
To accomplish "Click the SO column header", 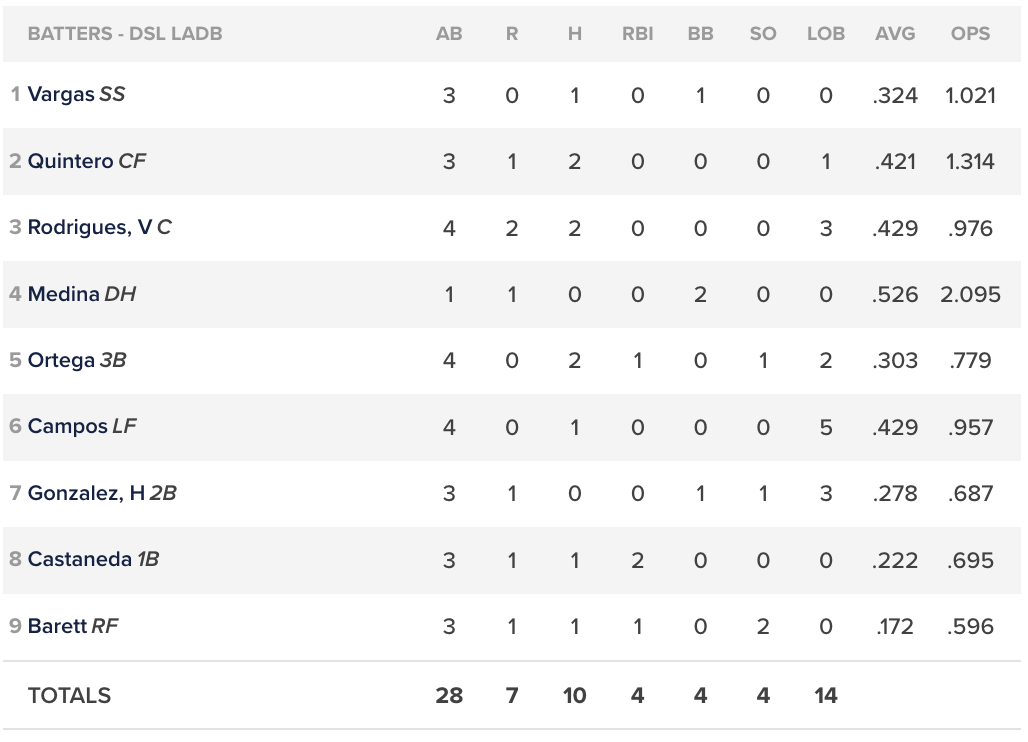I will 762,34.
